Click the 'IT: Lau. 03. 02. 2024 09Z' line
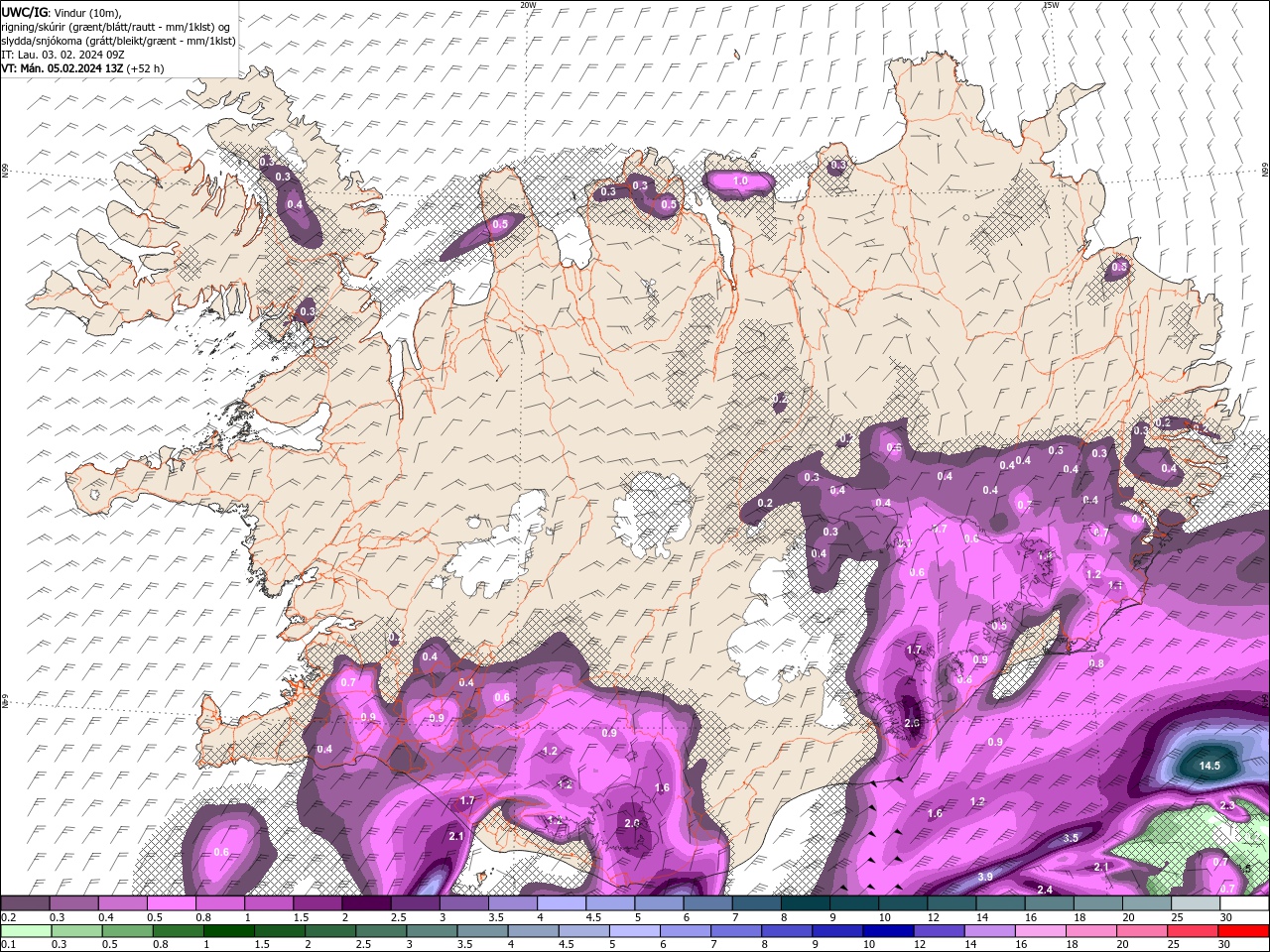 coord(62,55)
